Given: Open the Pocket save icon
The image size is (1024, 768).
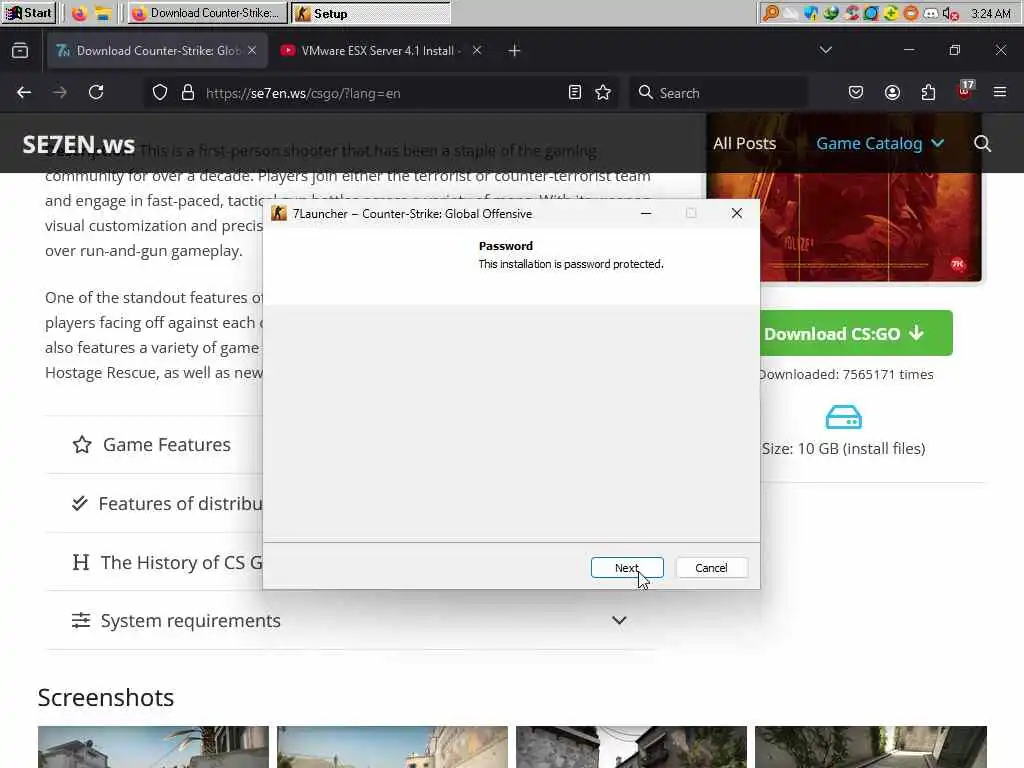Looking at the screenshot, I should tap(856, 93).
